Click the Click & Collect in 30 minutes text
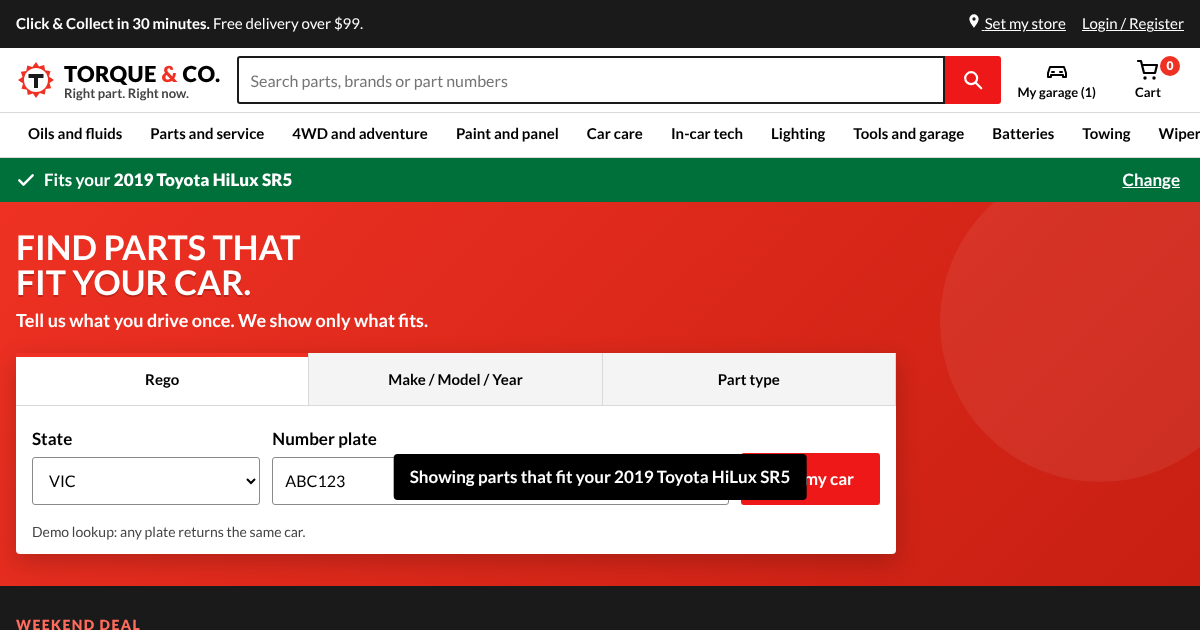1200x630 pixels. [113, 24]
